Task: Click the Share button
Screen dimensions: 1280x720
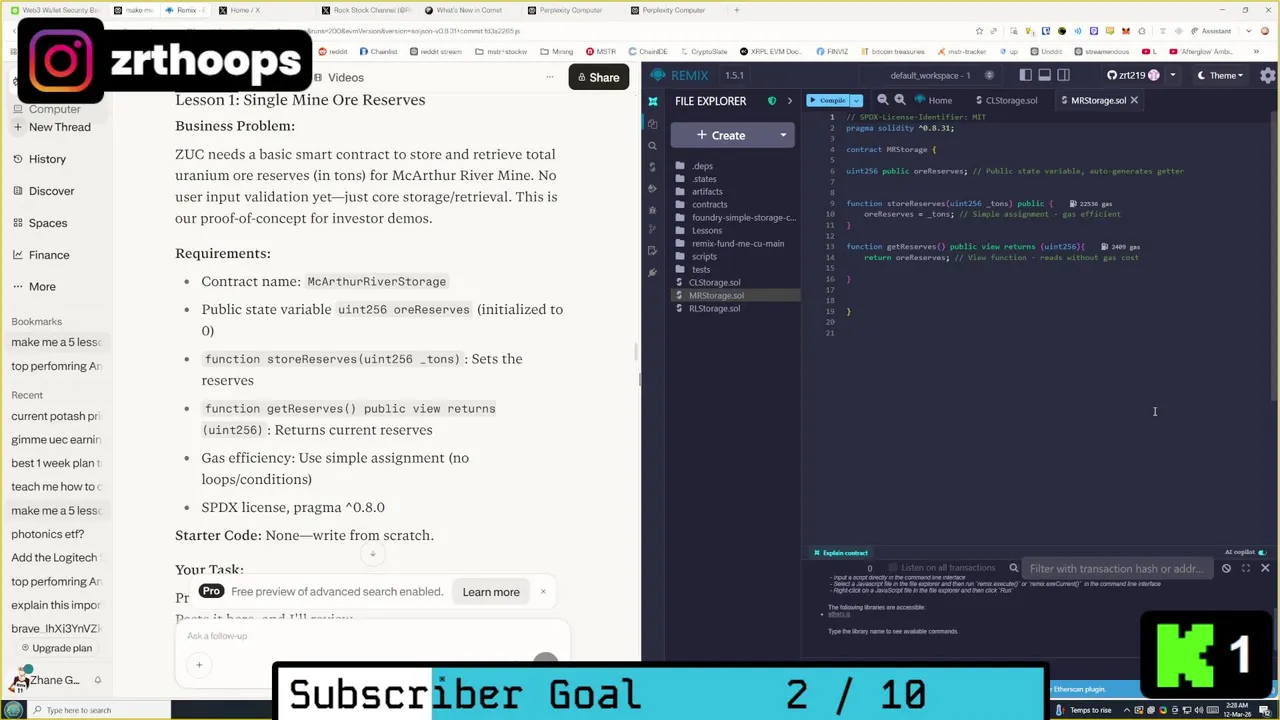Action: click(x=599, y=77)
